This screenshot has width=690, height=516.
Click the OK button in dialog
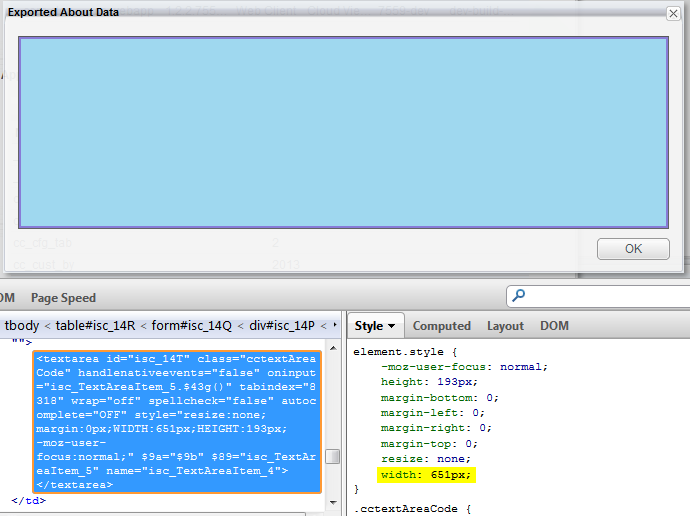(633, 249)
